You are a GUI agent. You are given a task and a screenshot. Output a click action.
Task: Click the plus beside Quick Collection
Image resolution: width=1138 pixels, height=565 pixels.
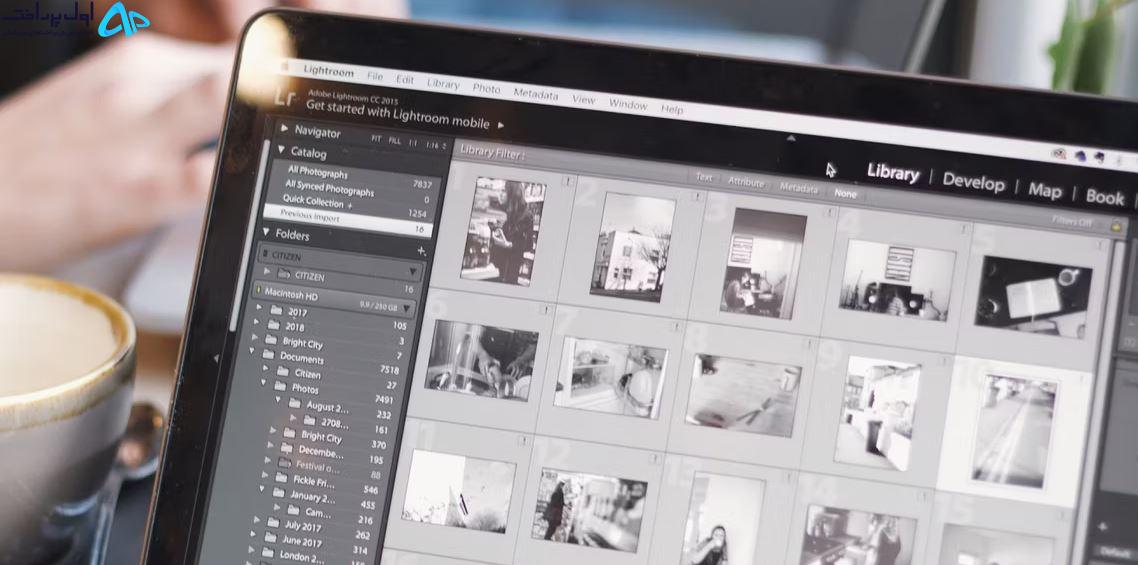point(350,206)
